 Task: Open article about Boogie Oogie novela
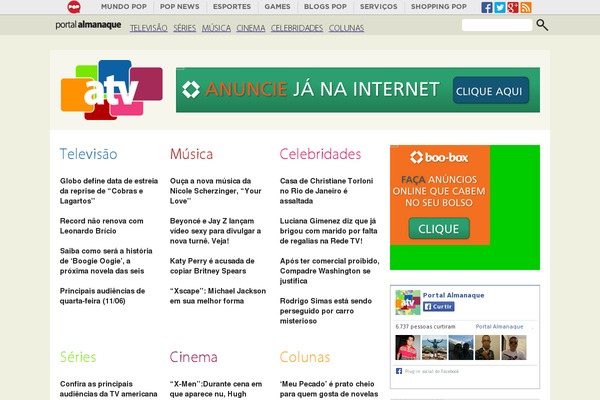[x=106, y=261]
